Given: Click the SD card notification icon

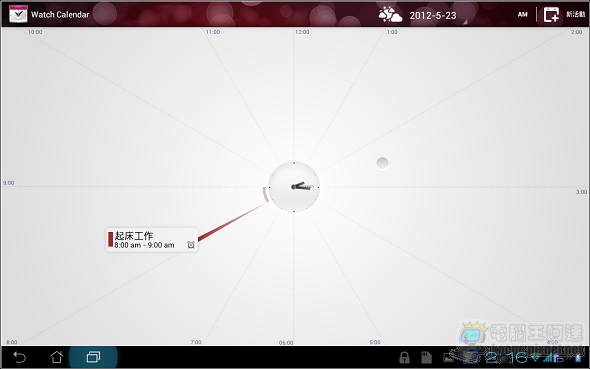Looking at the screenshot, I should [426, 357].
